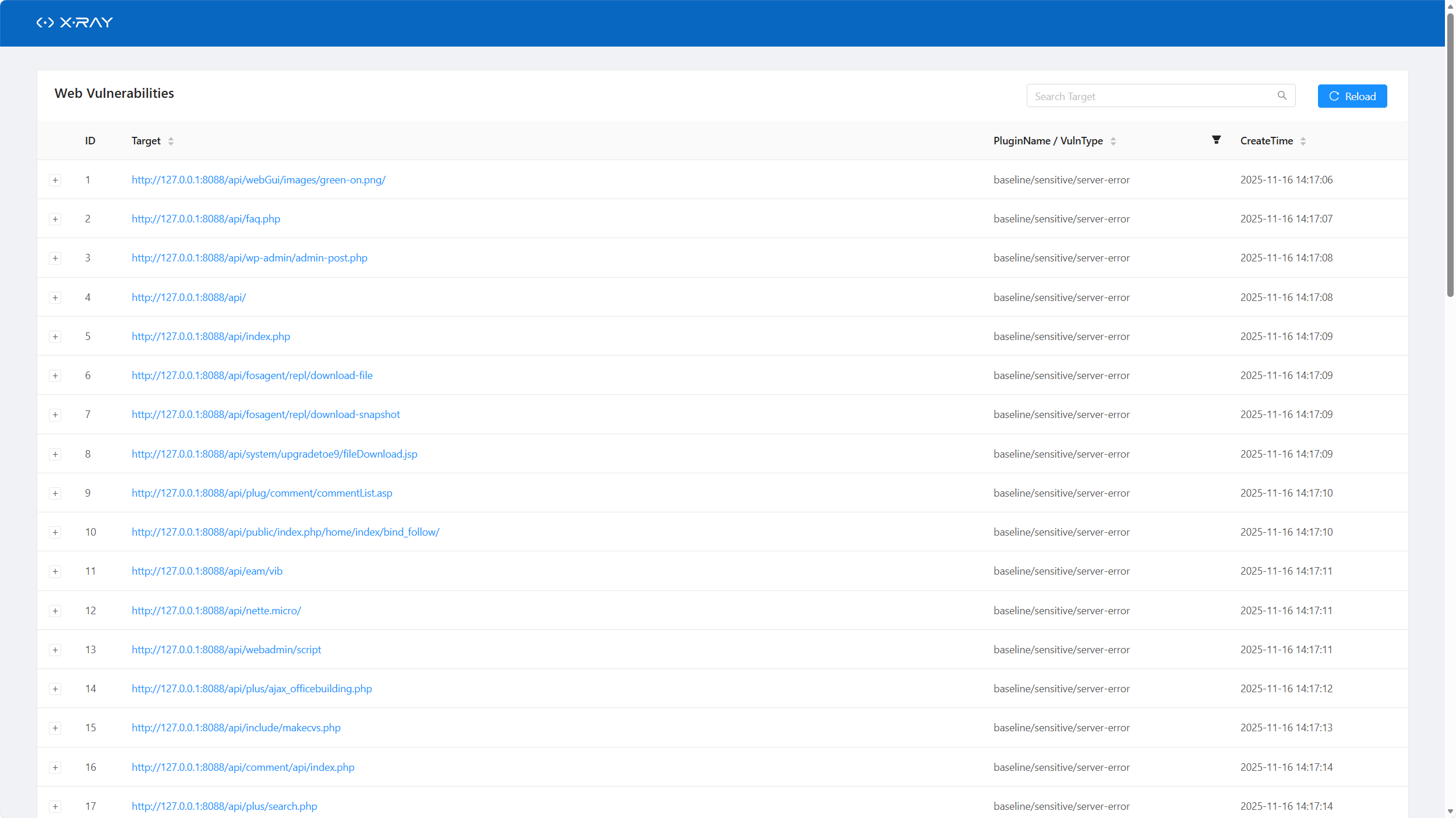Expand row 1 with plus icon
The image size is (1456, 818).
(x=55, y=180)
